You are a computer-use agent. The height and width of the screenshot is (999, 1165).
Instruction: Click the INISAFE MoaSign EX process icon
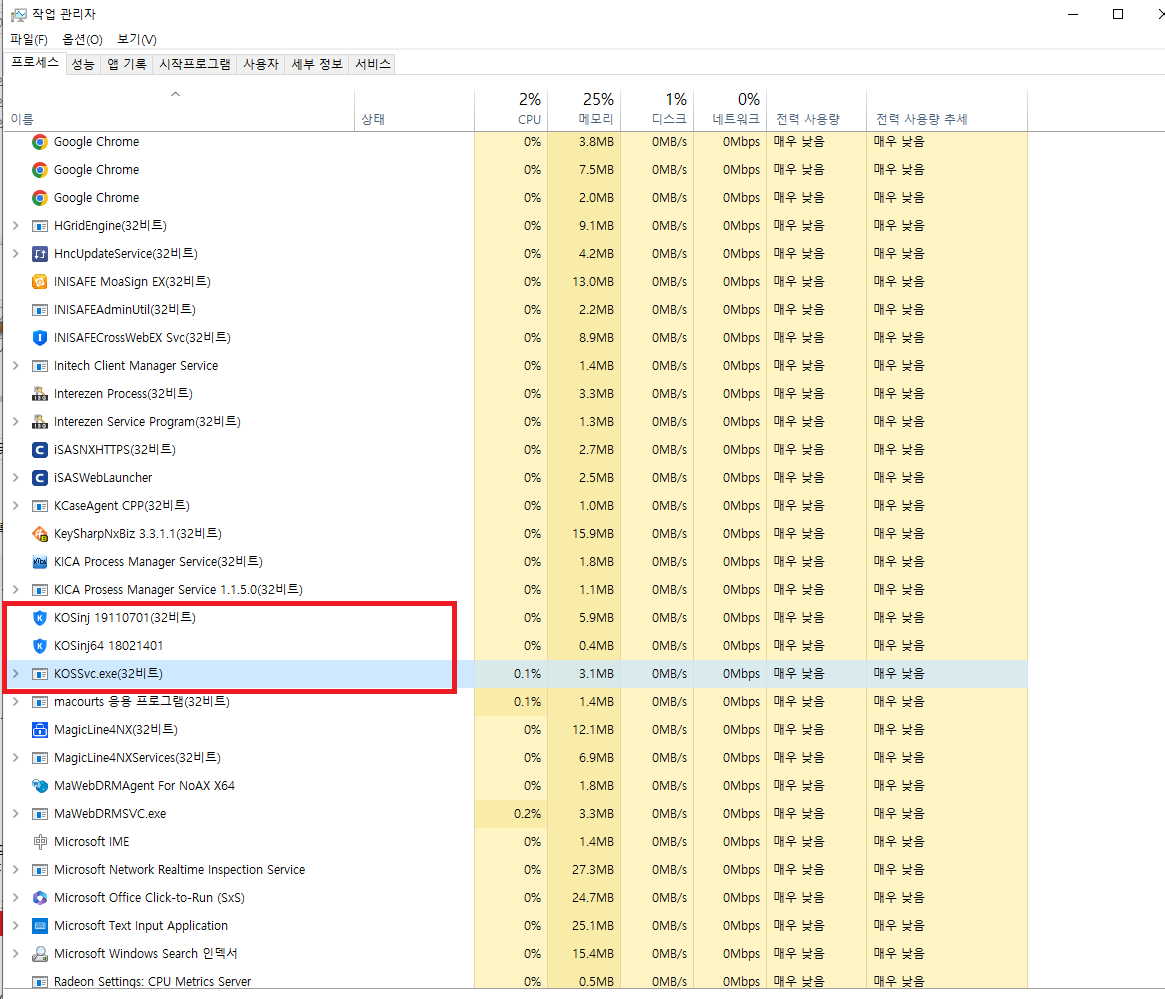coord(40,282)
